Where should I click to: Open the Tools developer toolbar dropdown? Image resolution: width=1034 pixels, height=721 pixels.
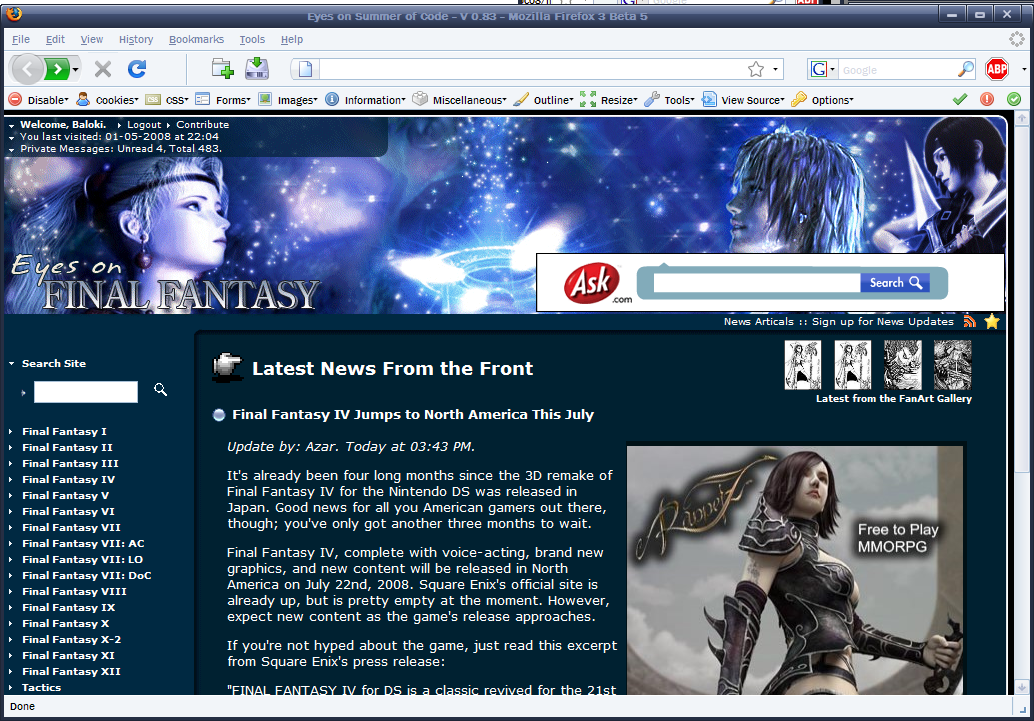coord(670,100)
